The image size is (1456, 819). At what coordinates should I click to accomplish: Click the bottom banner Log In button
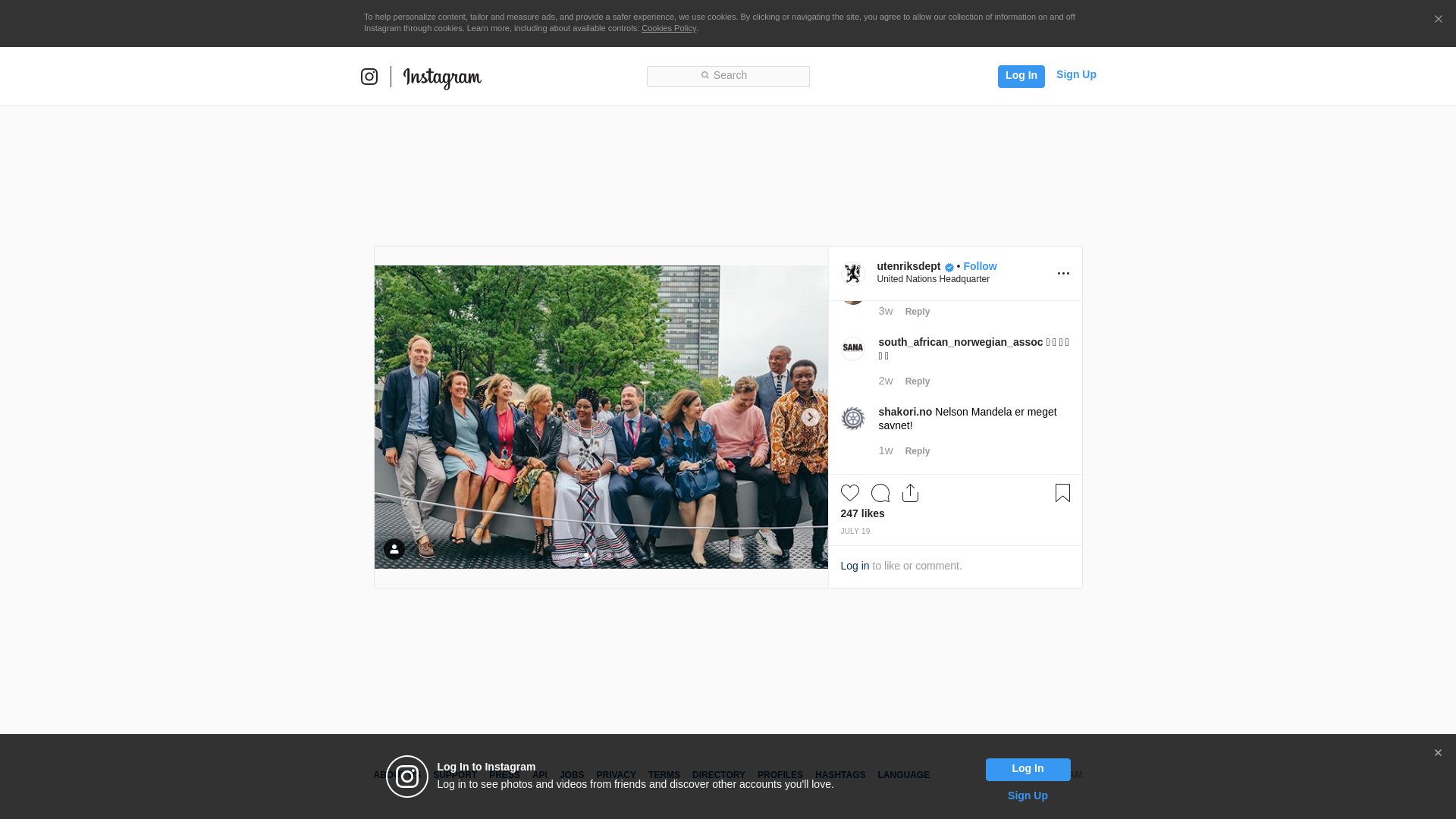[x=1028, y=770]
